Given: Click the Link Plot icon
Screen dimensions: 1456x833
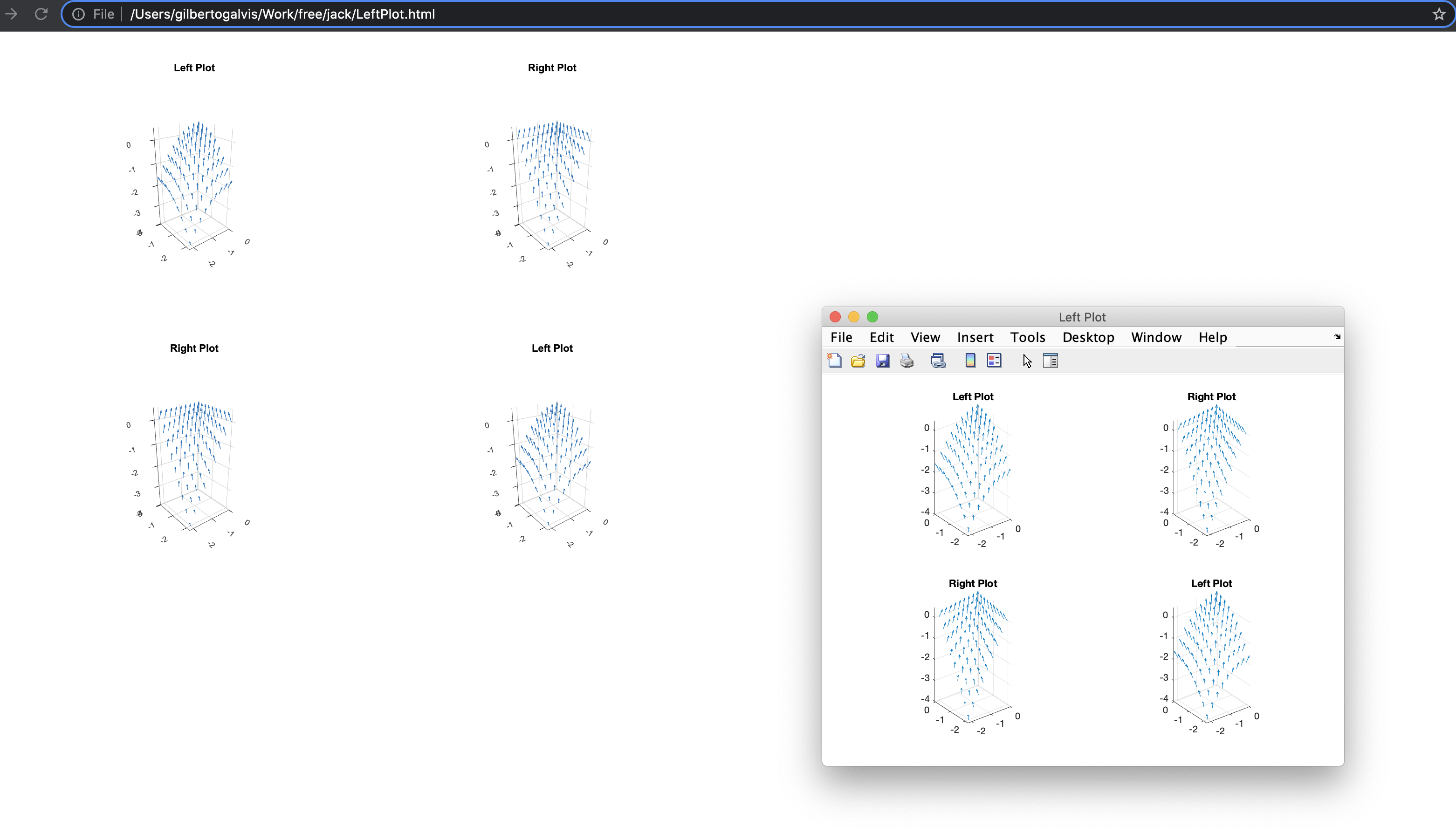Looking at the screenshot, I should [938, 361].
